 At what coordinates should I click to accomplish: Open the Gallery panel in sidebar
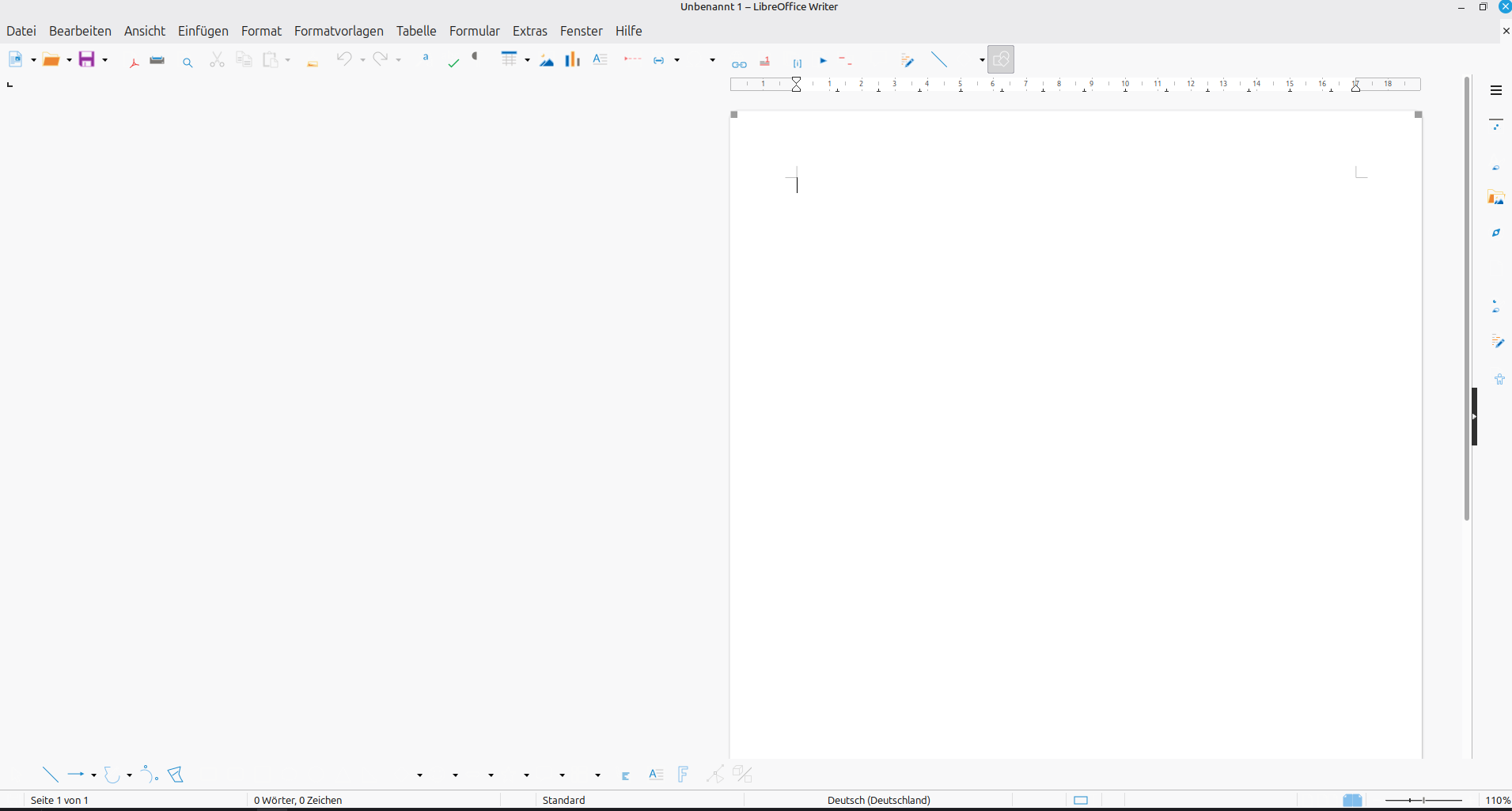pyautogui.click(x=1495, y=198)
